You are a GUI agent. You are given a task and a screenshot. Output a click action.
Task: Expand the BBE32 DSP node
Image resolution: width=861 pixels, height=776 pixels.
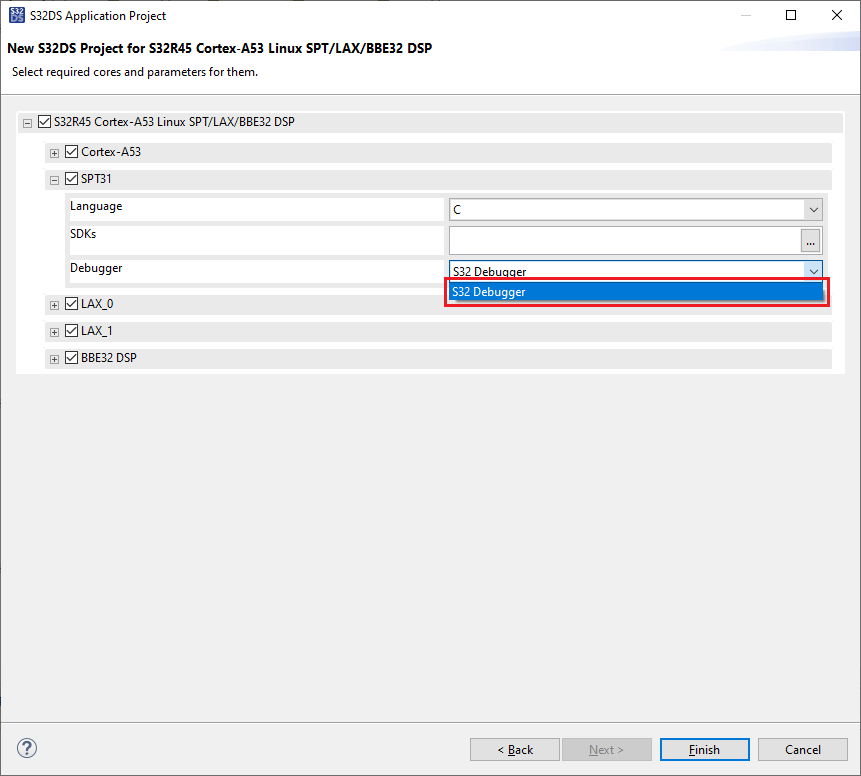54,359
